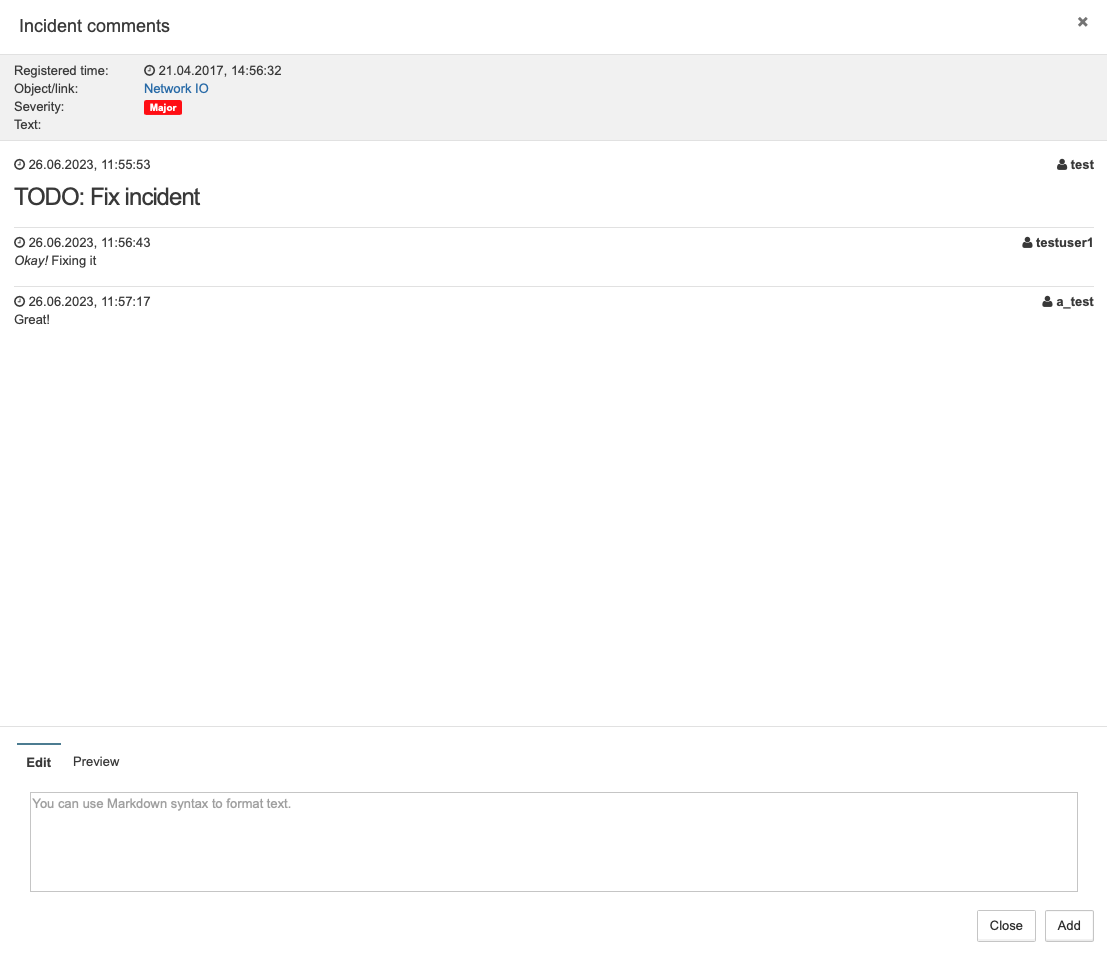This screenshot has width=1107, height=954.
Task: Click the 'Text:' label
Action: tap(28, 125)
